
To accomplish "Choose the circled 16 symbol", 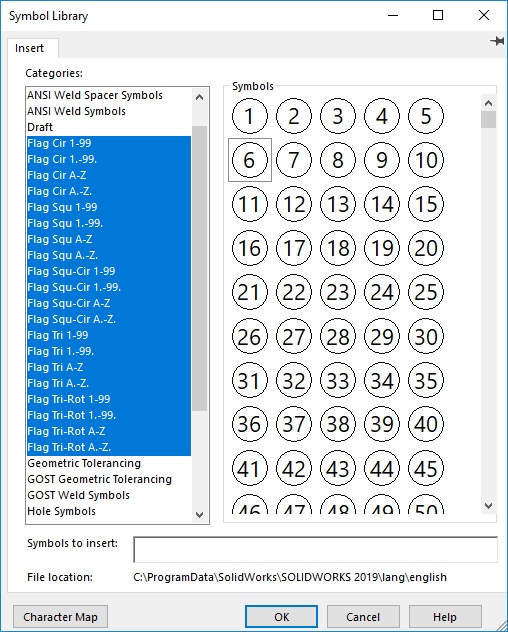I will point(250,248).
